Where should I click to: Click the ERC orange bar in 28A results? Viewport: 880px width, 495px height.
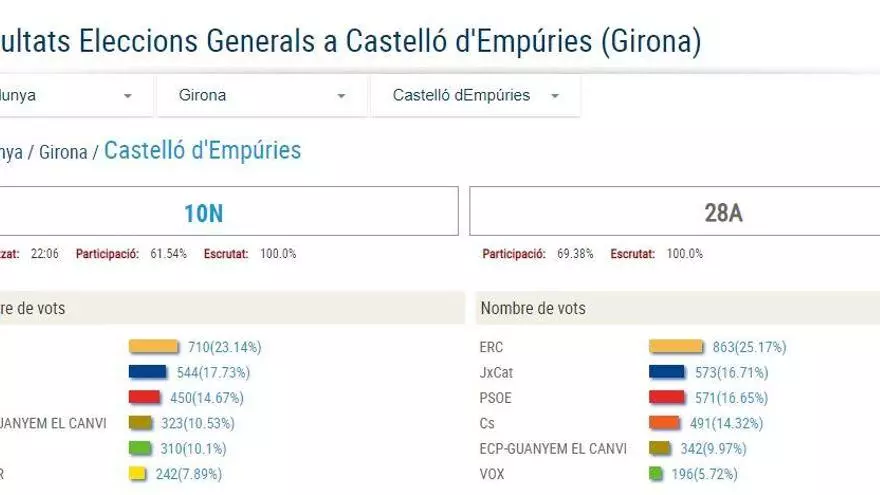pos(676,347)
